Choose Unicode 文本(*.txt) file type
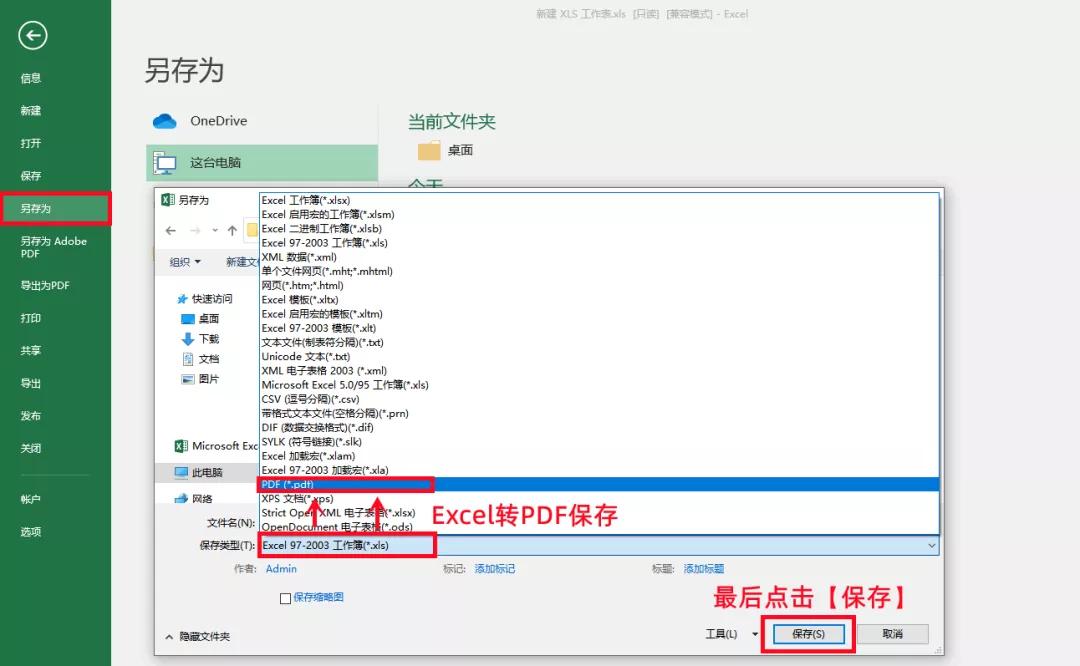This screenshot has height=666, width=1080. [x=599, y=356]
